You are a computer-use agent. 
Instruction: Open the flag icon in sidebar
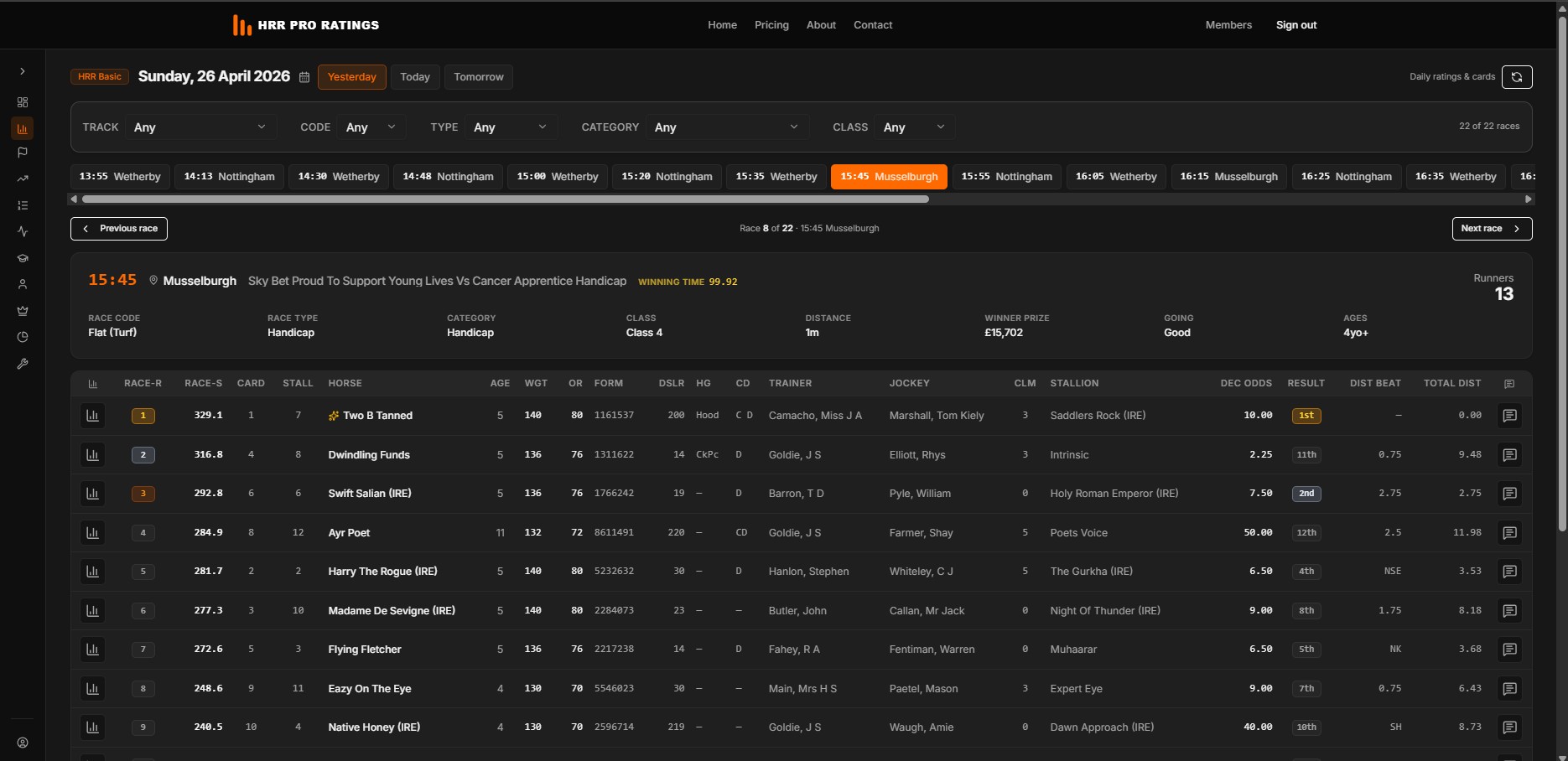tap(23, 153)
